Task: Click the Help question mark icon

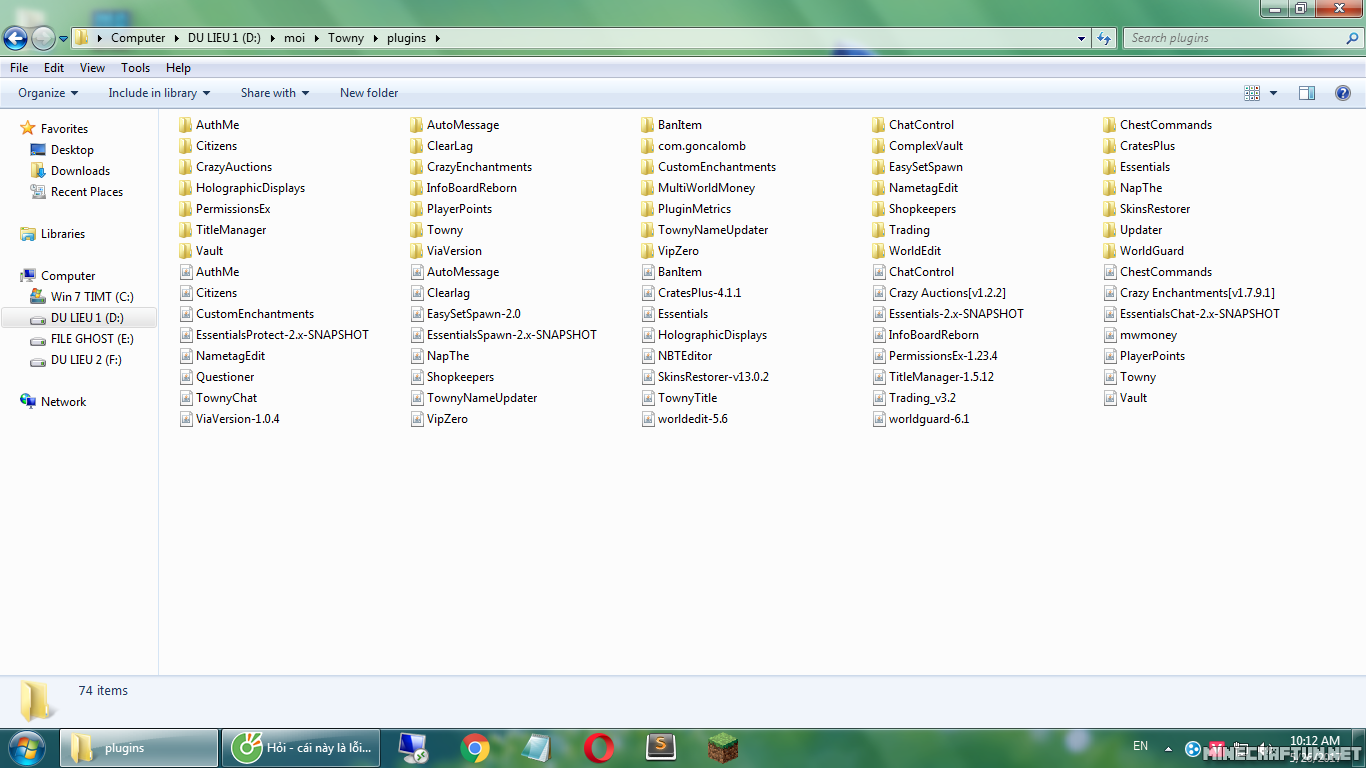Action: [x=1343, y=93]
